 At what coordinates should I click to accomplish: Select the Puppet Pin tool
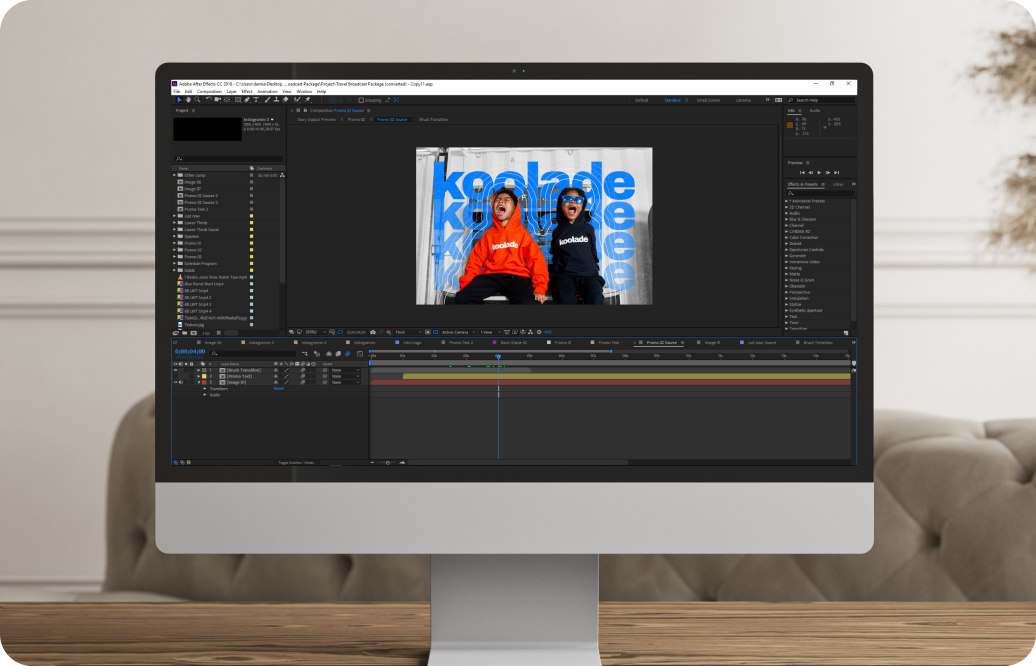308,100
